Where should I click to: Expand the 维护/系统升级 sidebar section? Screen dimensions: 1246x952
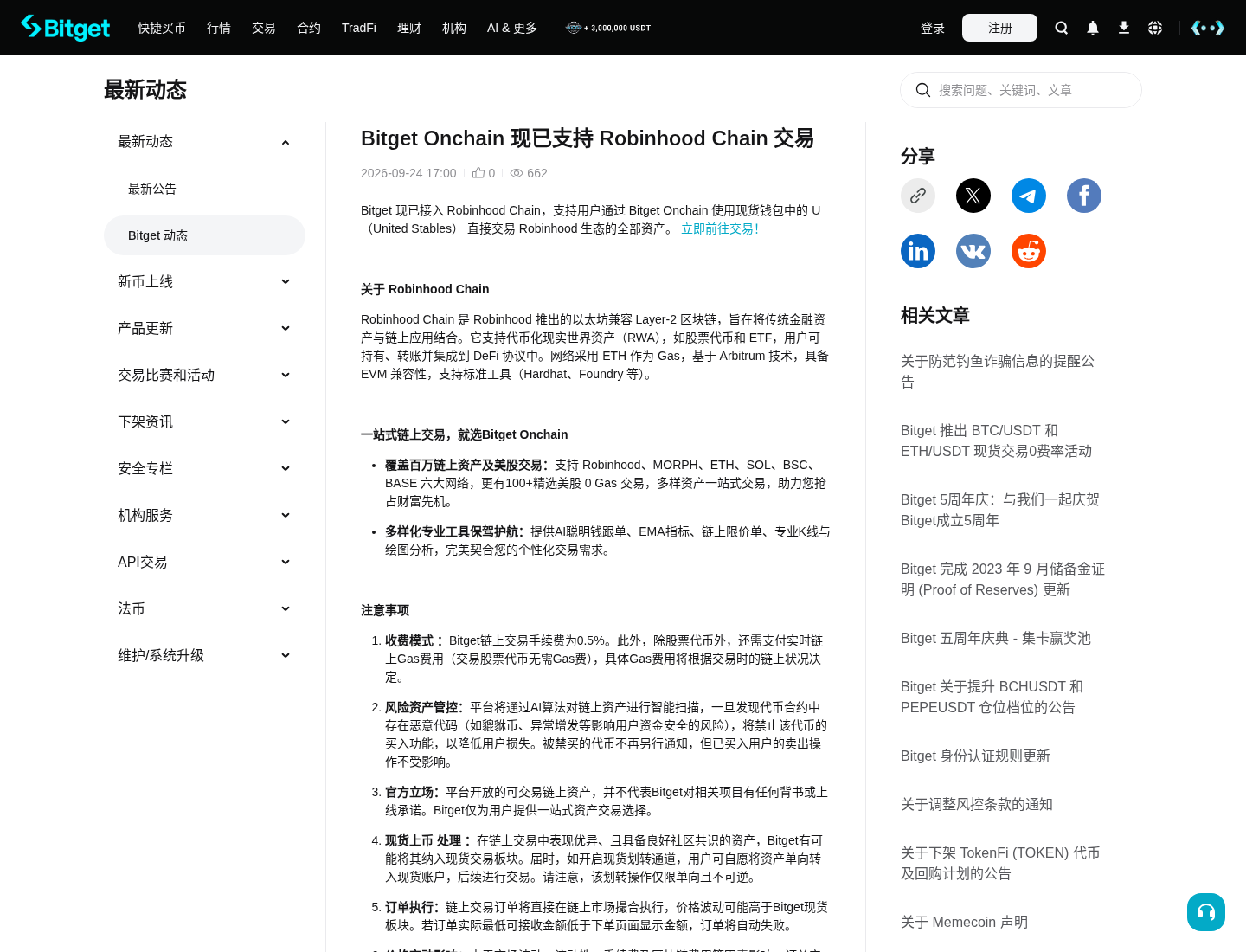coord(204,656)
